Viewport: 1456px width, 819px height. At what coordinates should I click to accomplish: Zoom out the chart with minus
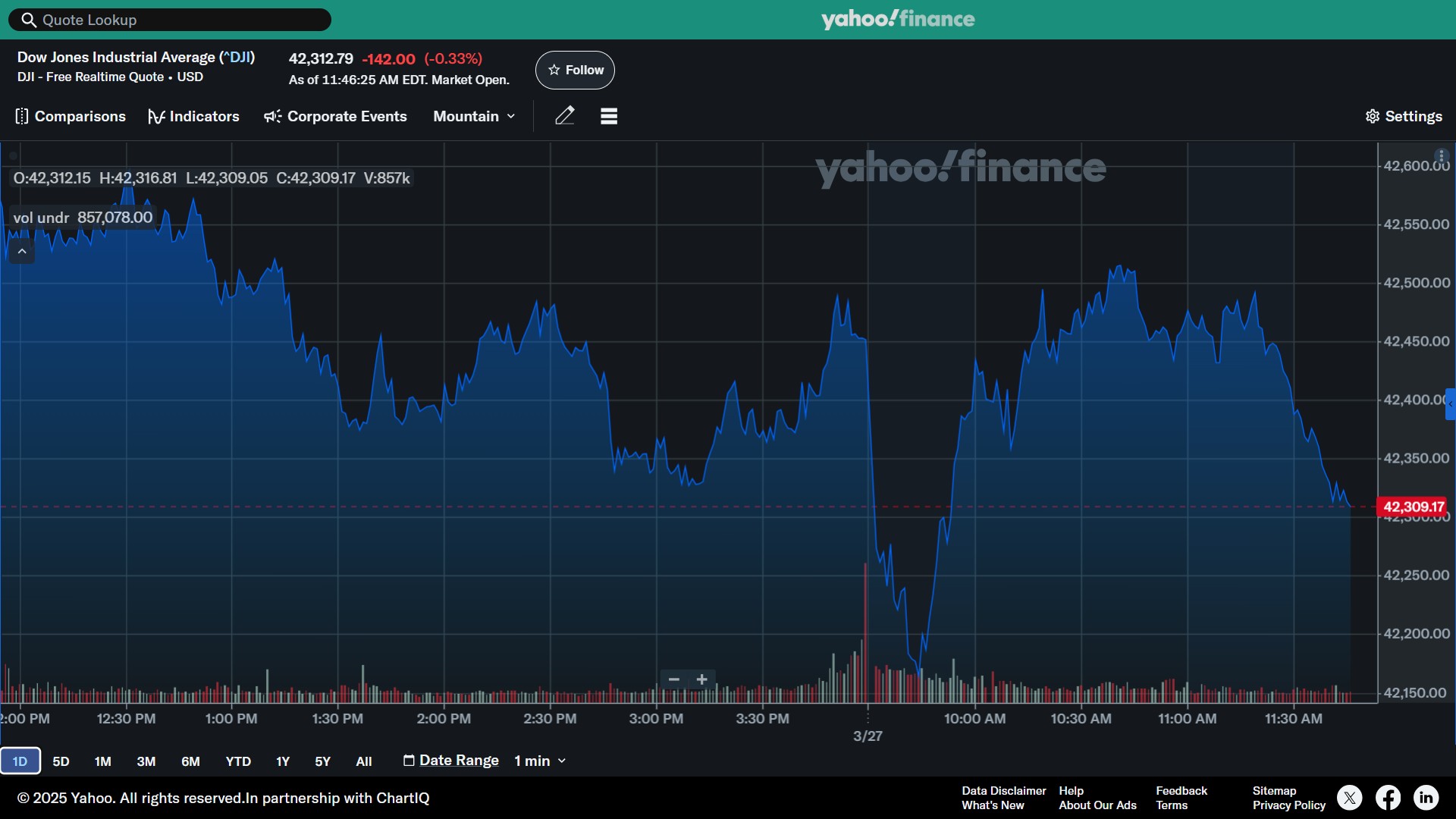(x=673, y=679)
